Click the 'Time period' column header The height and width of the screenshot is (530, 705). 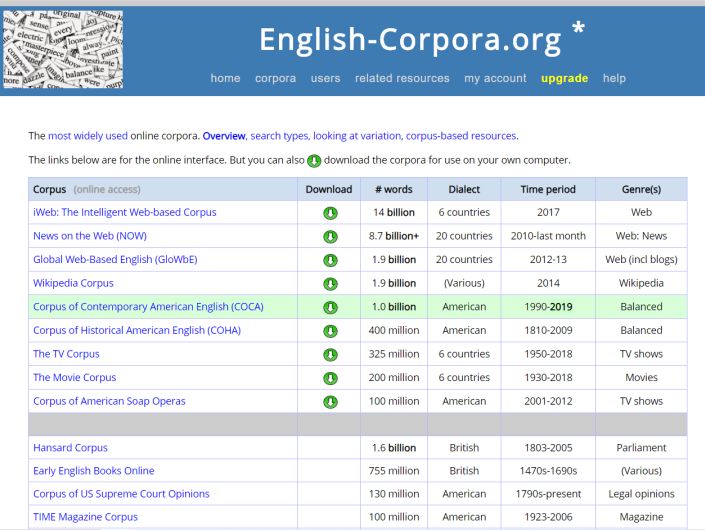point(548,189)
